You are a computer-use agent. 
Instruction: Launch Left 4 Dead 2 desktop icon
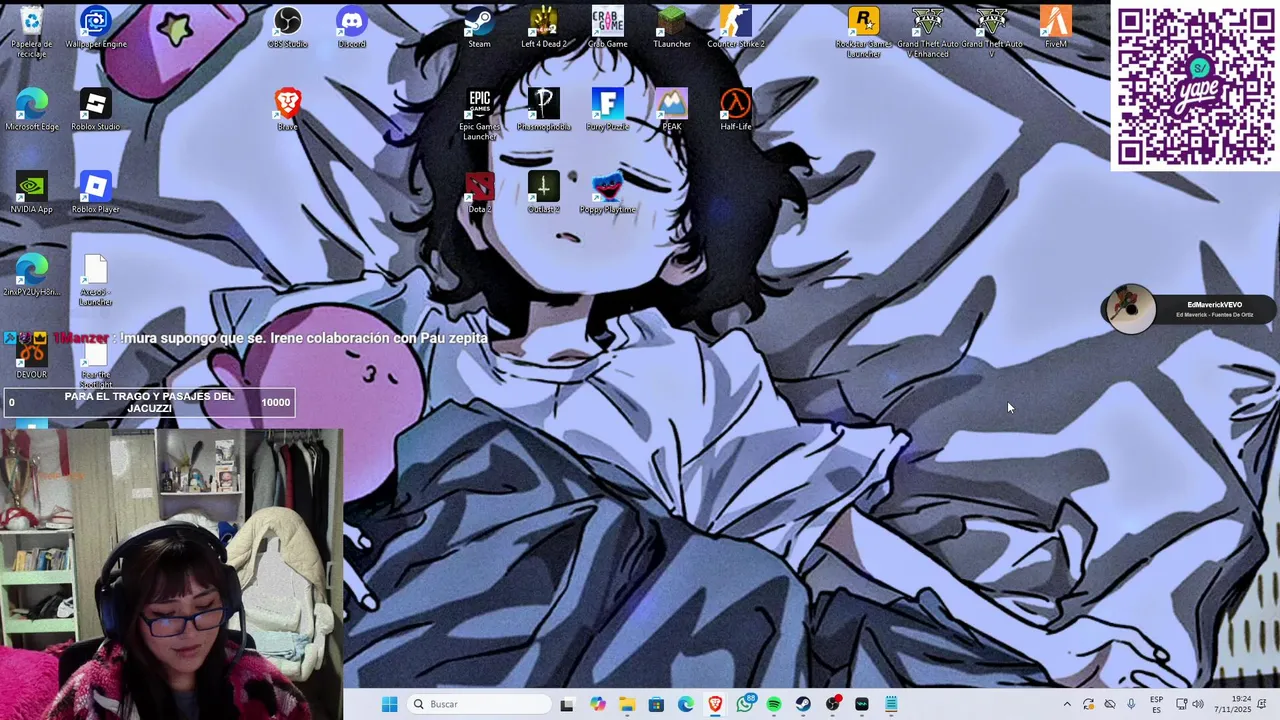tap(544, 27)
